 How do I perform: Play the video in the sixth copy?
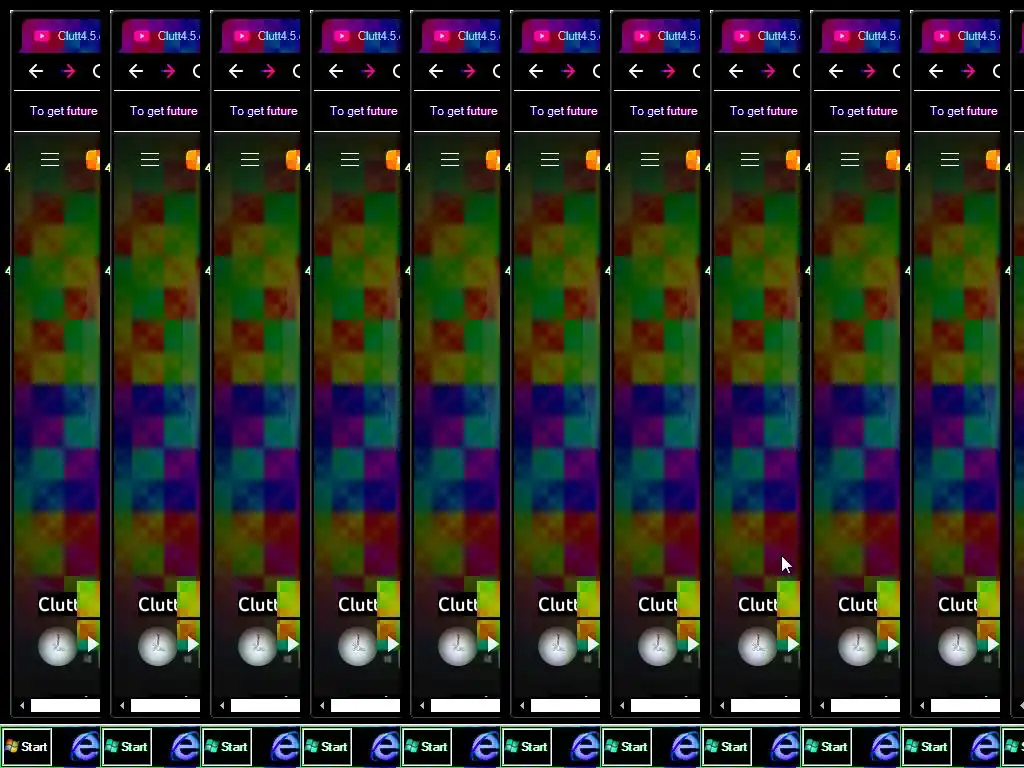pyautogui.click(x=592, y=645)
